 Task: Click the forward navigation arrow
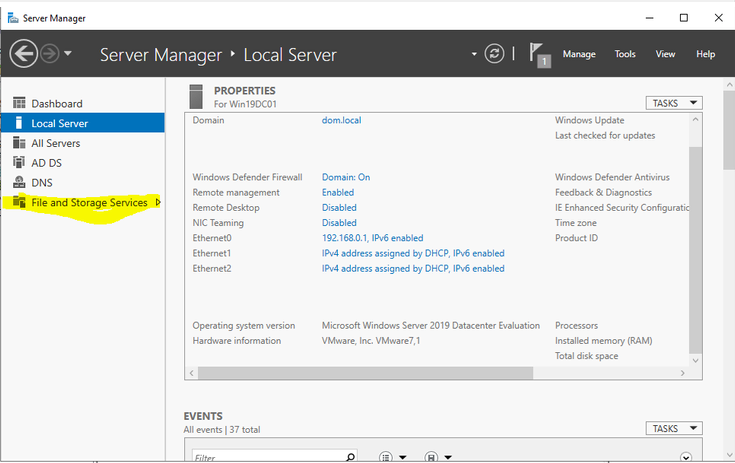coord(49,54)
